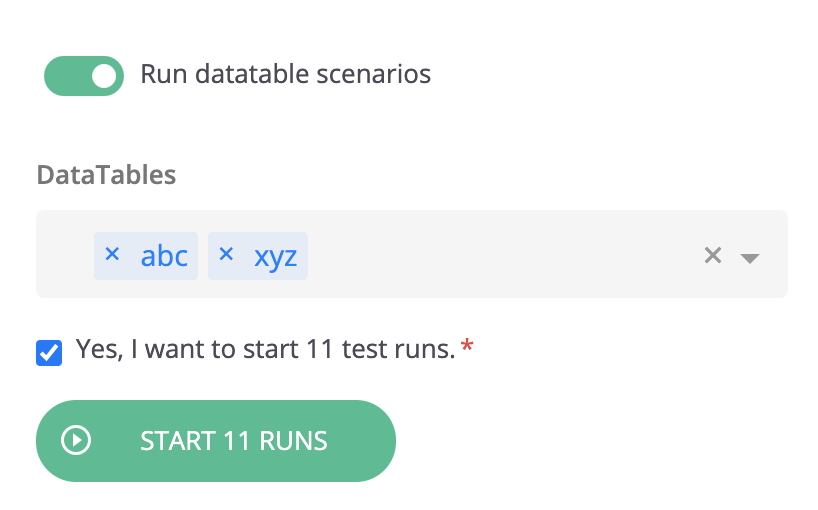Screen dimensions: 818x510
Task: Click 'Yes, I want to start 11 test runs' text
Action: pyautogui.click(x=265, y=349)
